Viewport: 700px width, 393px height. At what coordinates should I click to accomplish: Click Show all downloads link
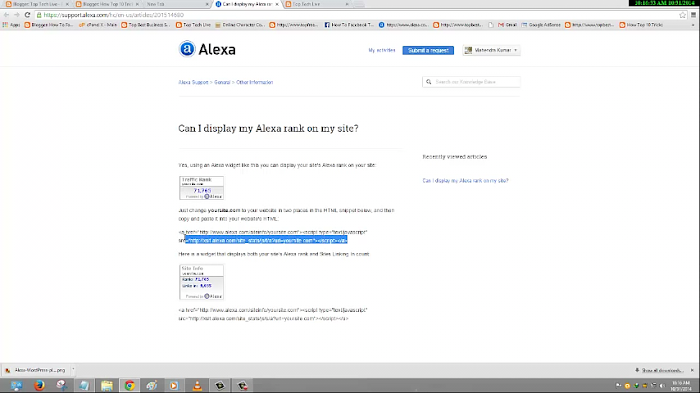coord(659,370)
